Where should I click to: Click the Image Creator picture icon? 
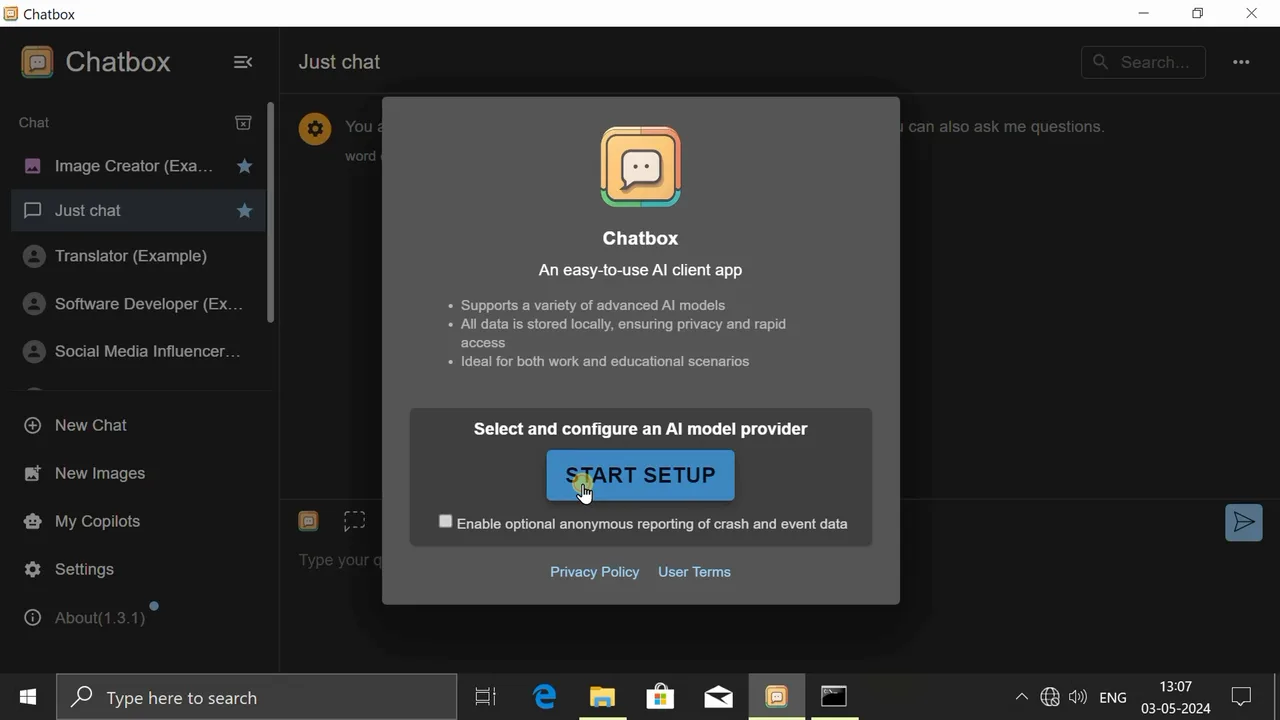coord(33,166)
